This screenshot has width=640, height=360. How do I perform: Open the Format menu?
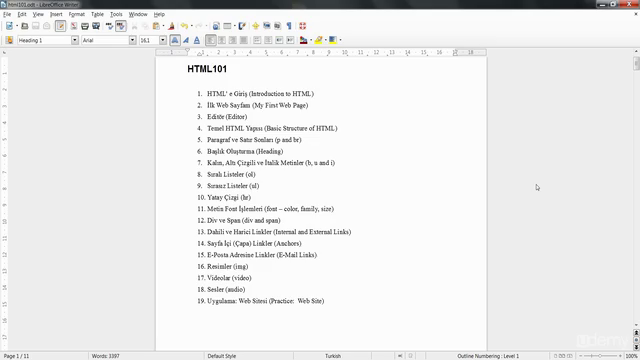coord(76,14)
